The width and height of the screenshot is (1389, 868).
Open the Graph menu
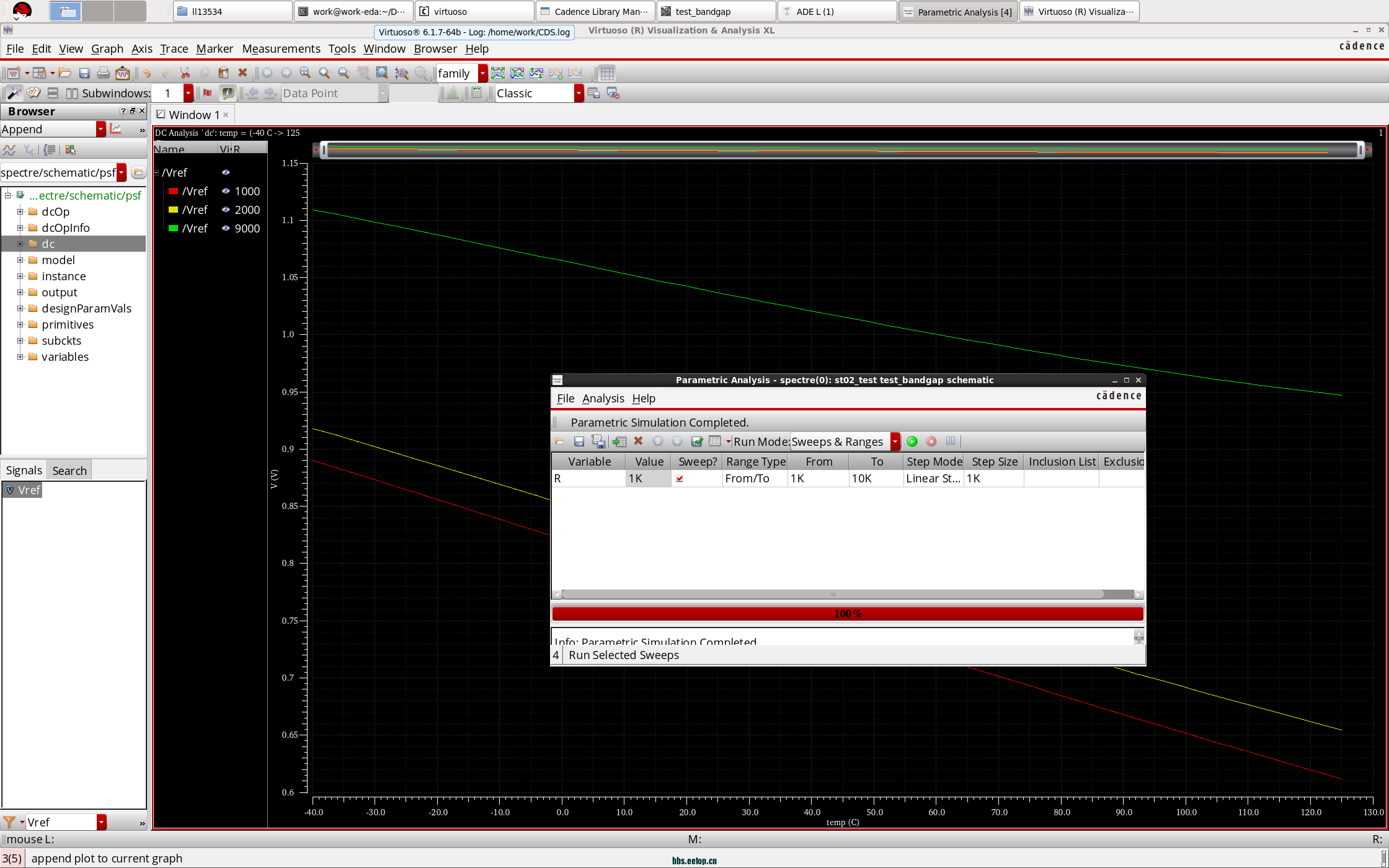[107, 48]
